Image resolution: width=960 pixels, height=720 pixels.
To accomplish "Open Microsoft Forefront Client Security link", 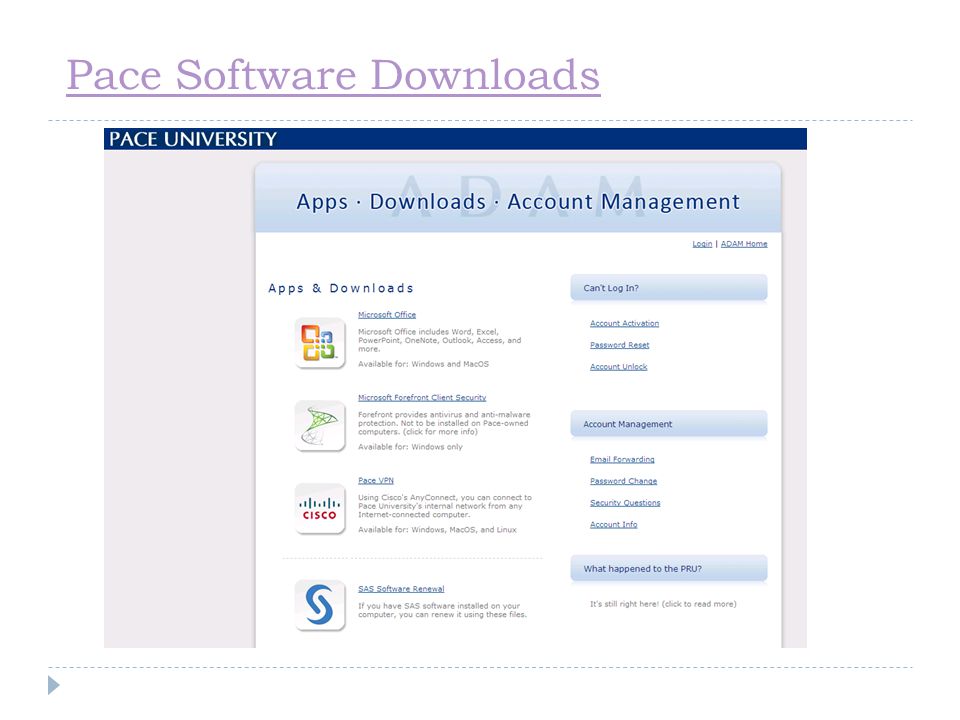I will pyautogui.click(x=422, y=397).
